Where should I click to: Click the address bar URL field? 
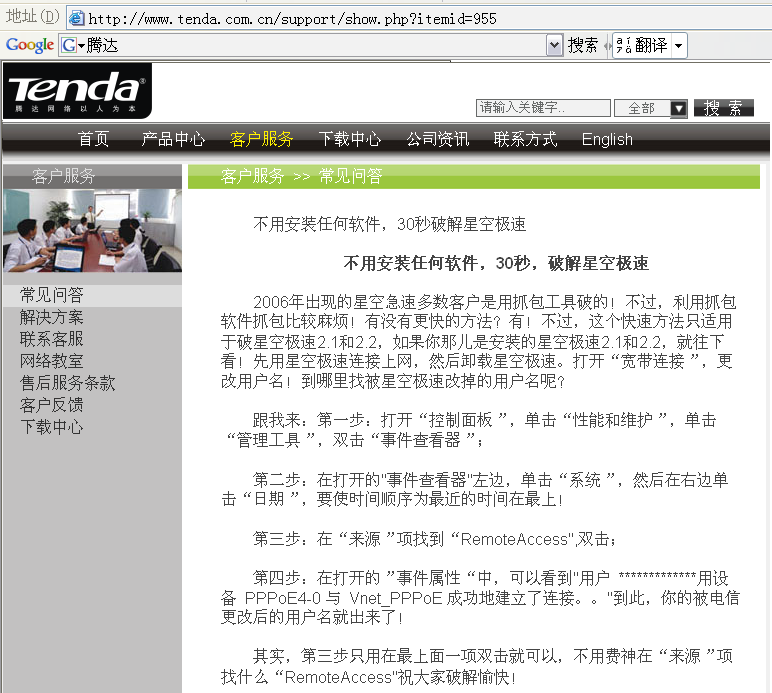[x=418, y=19]
